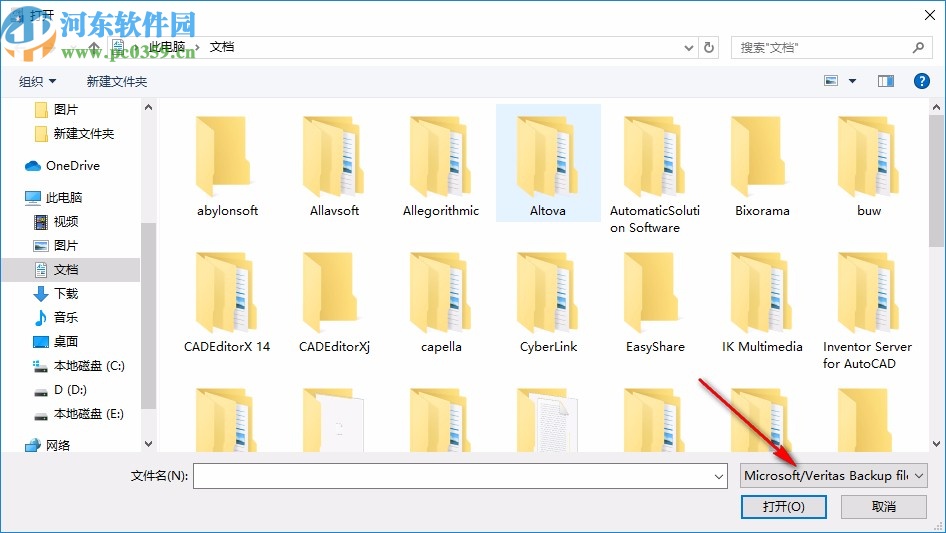Screen dimensions: 946x533
Task: Select the Allegorithmic folder
Action: click(x=441, y=166)
